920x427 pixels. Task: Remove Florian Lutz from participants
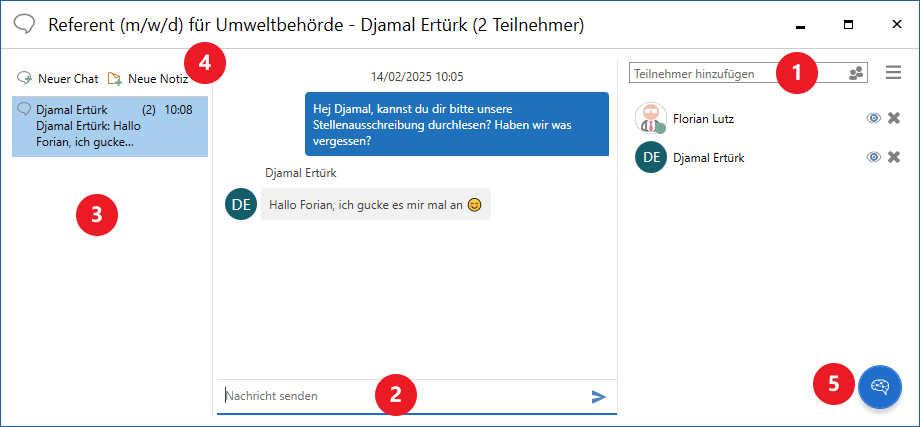tap(894, 118)
